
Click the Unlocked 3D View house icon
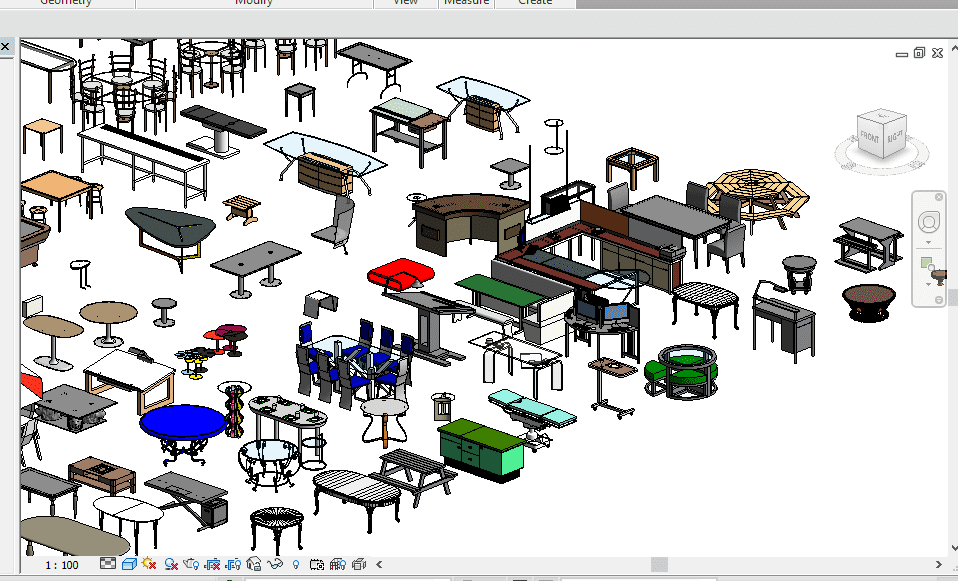click(x=254, y=565)
